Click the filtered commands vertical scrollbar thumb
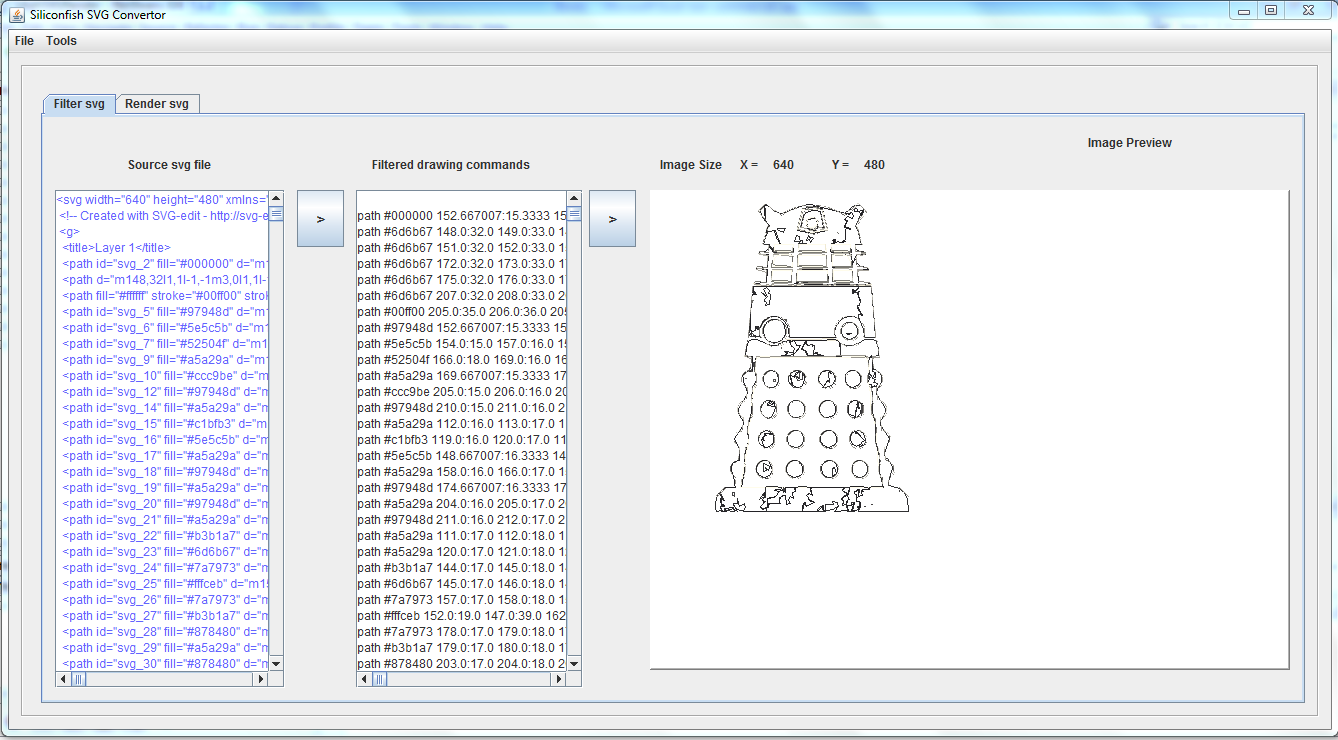The width and height of the screenshot is (1338, 740). pyautogui.click(x=574, y=213)
